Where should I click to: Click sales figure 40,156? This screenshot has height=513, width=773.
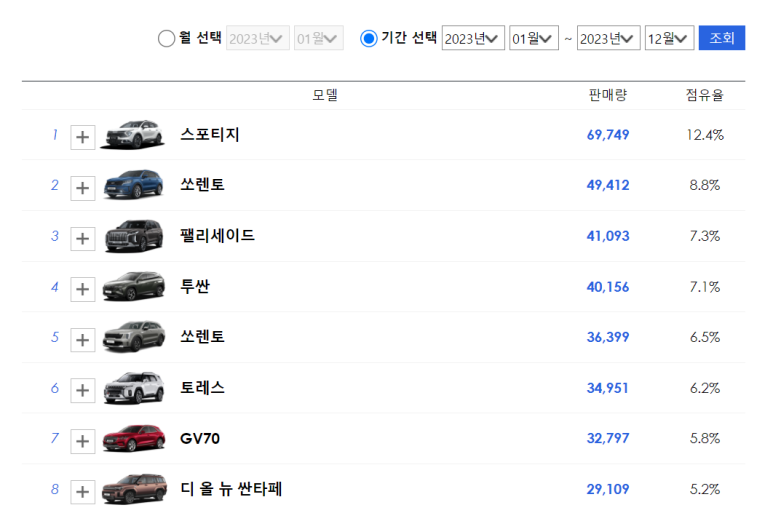point(608,287)
